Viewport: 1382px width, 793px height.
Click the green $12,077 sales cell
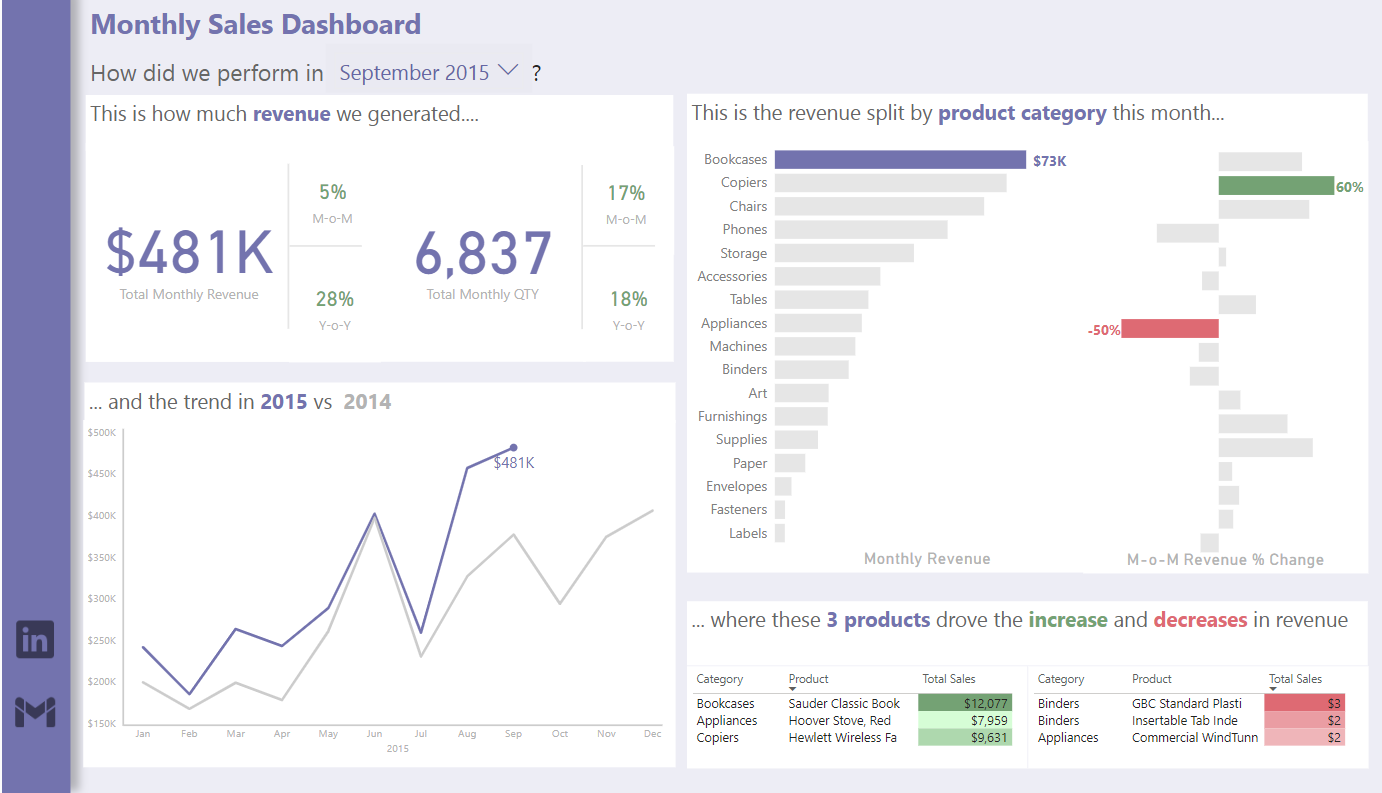(x=964, y=704)
